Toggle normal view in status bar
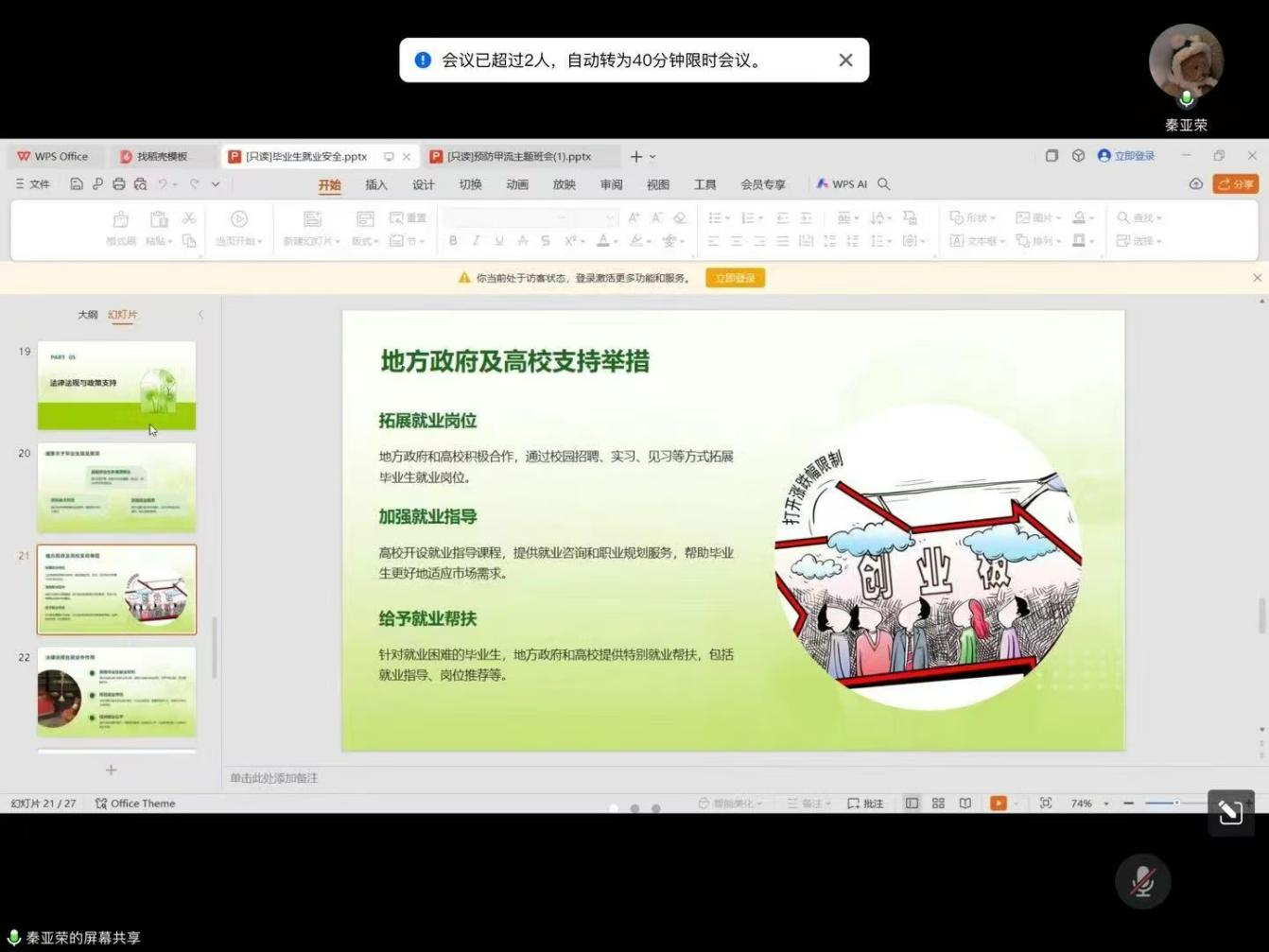The image size is (1269, 952). point(912,803)
